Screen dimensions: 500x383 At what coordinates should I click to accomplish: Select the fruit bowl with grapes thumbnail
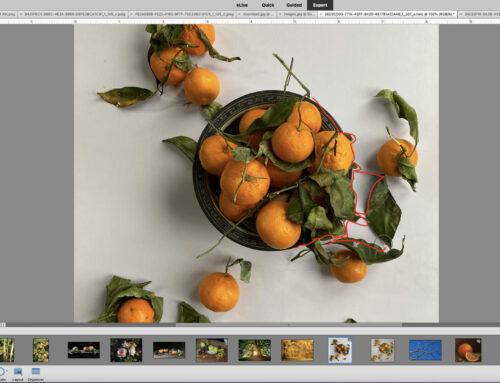tap(212, 350)
